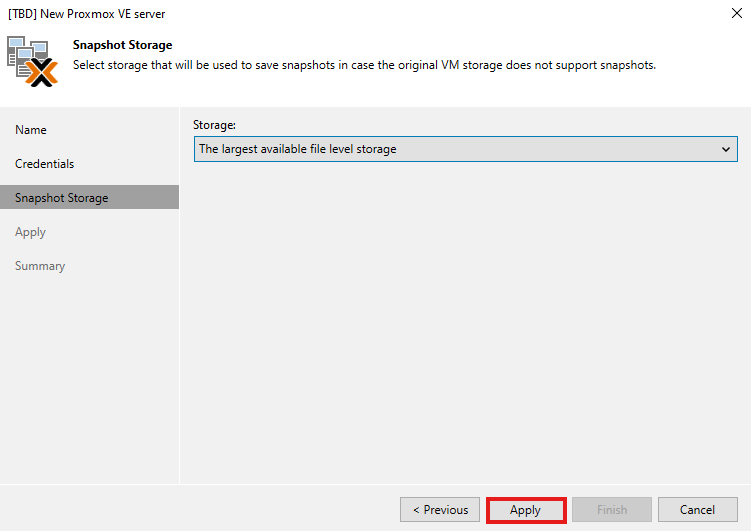
Task: Select the Snapshot Storage step in sidebar
Action: (62, 198)
